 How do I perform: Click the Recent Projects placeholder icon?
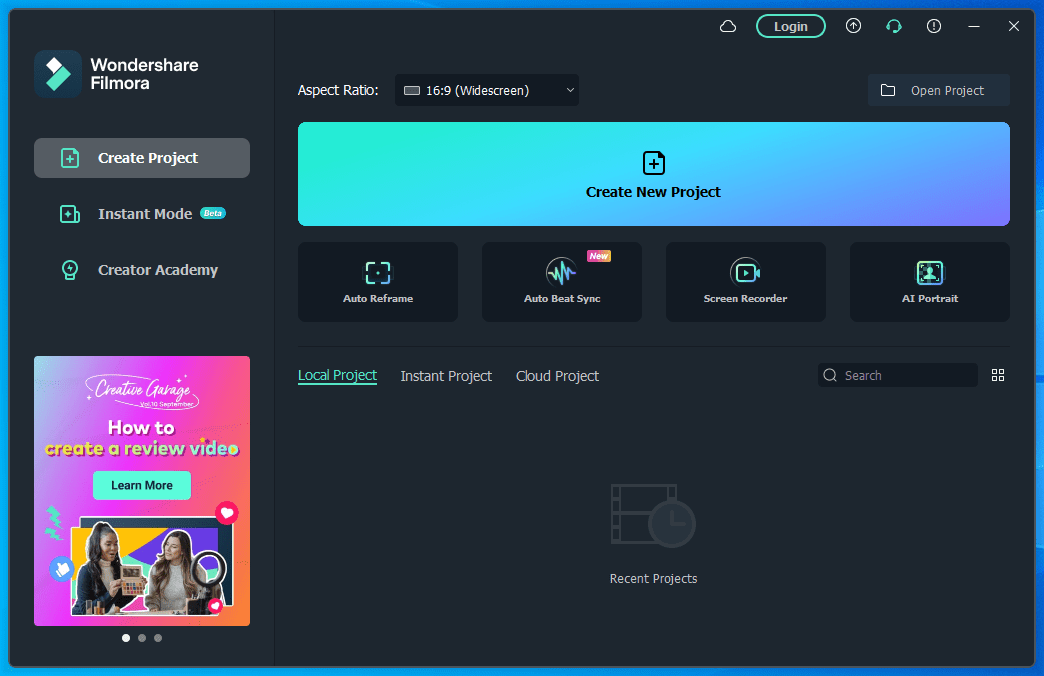click(x=653, y=515)
